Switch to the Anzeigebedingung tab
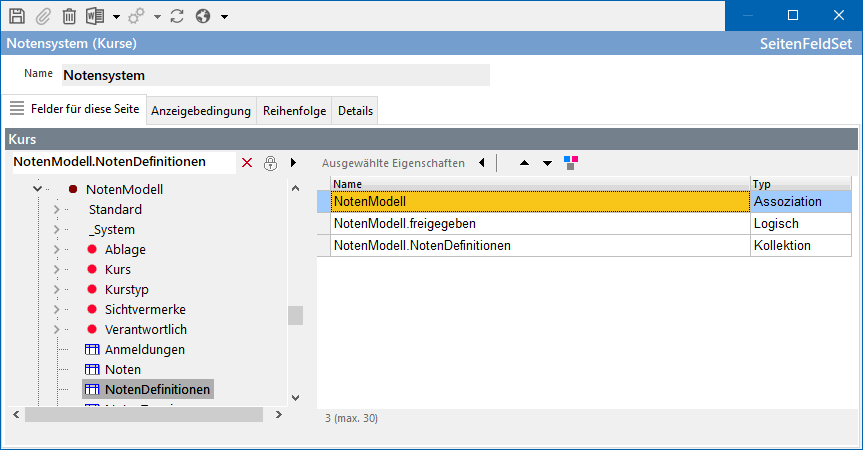Screen dimensions: 863x450 point(200,111)
